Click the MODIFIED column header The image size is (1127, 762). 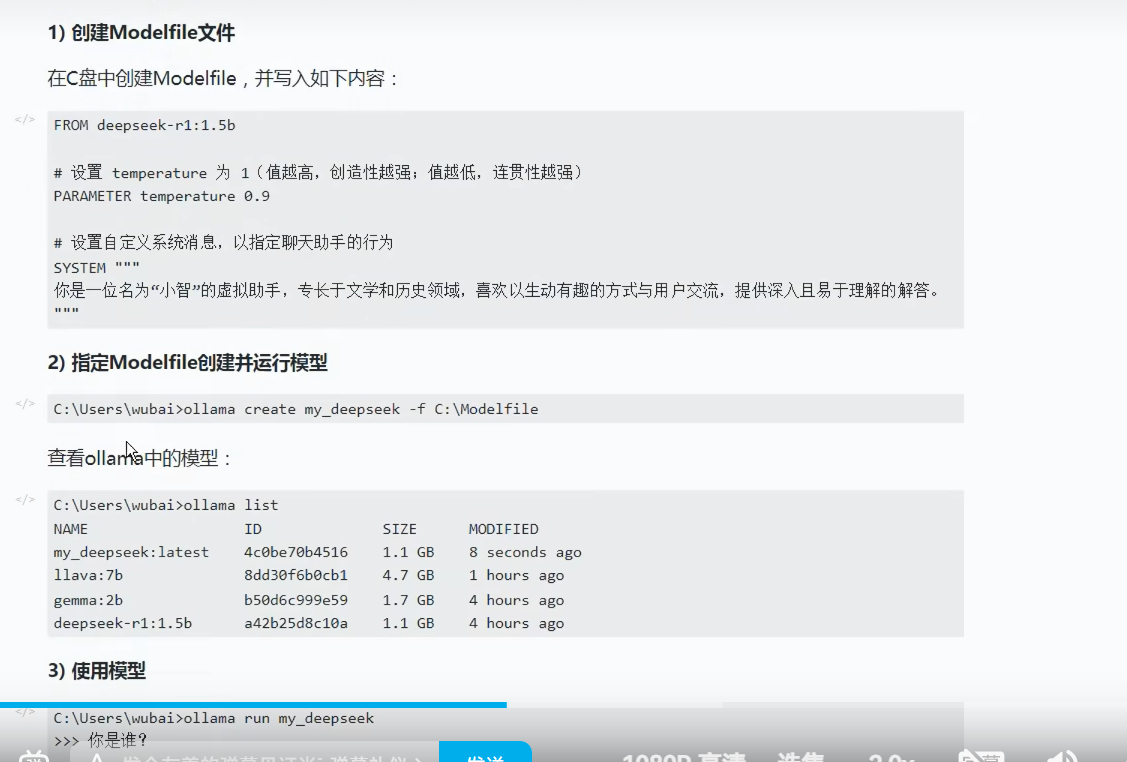(x=504, y=529)
